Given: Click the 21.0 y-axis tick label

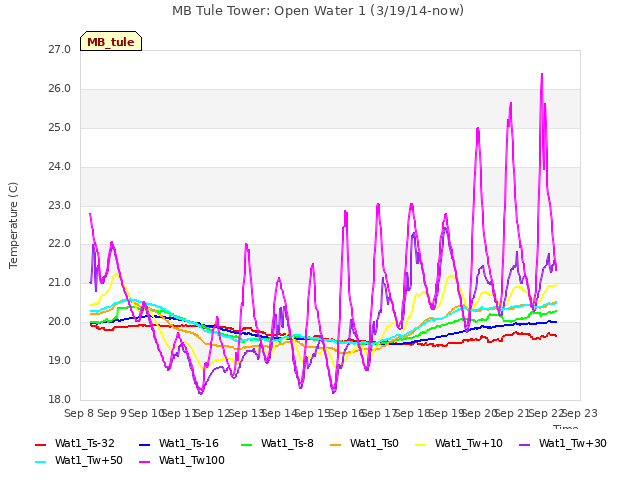Looking at the screenshot, I should point(59,282).
